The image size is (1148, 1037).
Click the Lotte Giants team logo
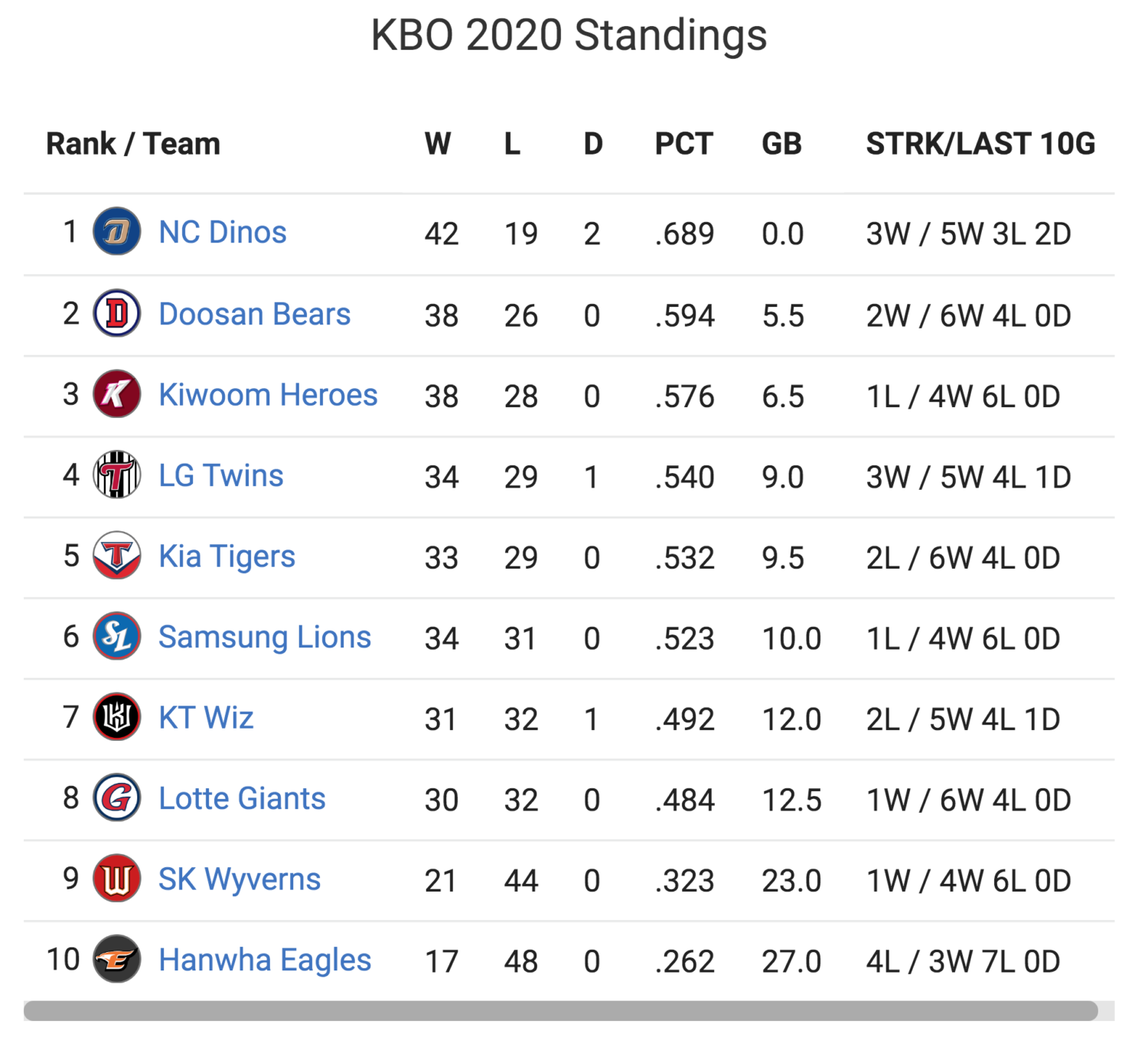(117, 798)
